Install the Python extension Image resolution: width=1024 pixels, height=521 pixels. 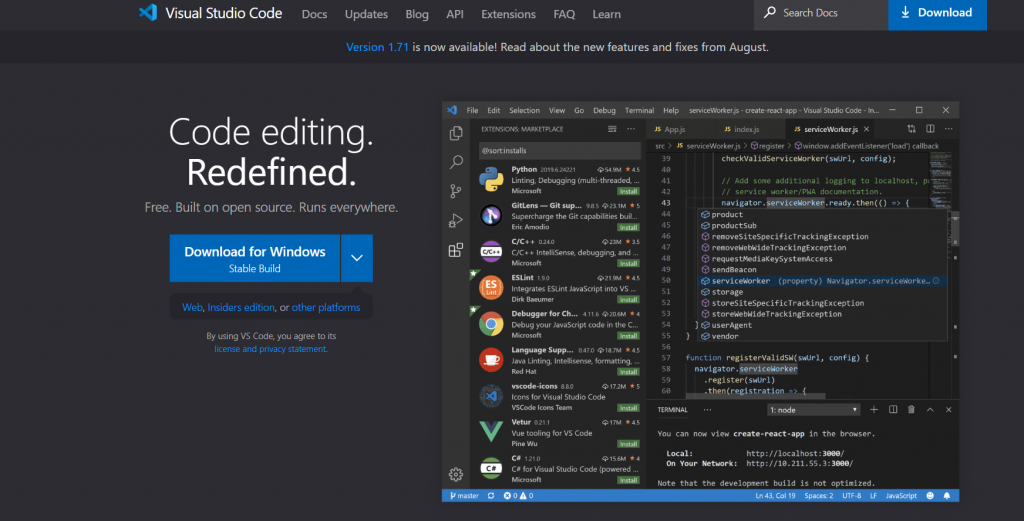[628, 191]
